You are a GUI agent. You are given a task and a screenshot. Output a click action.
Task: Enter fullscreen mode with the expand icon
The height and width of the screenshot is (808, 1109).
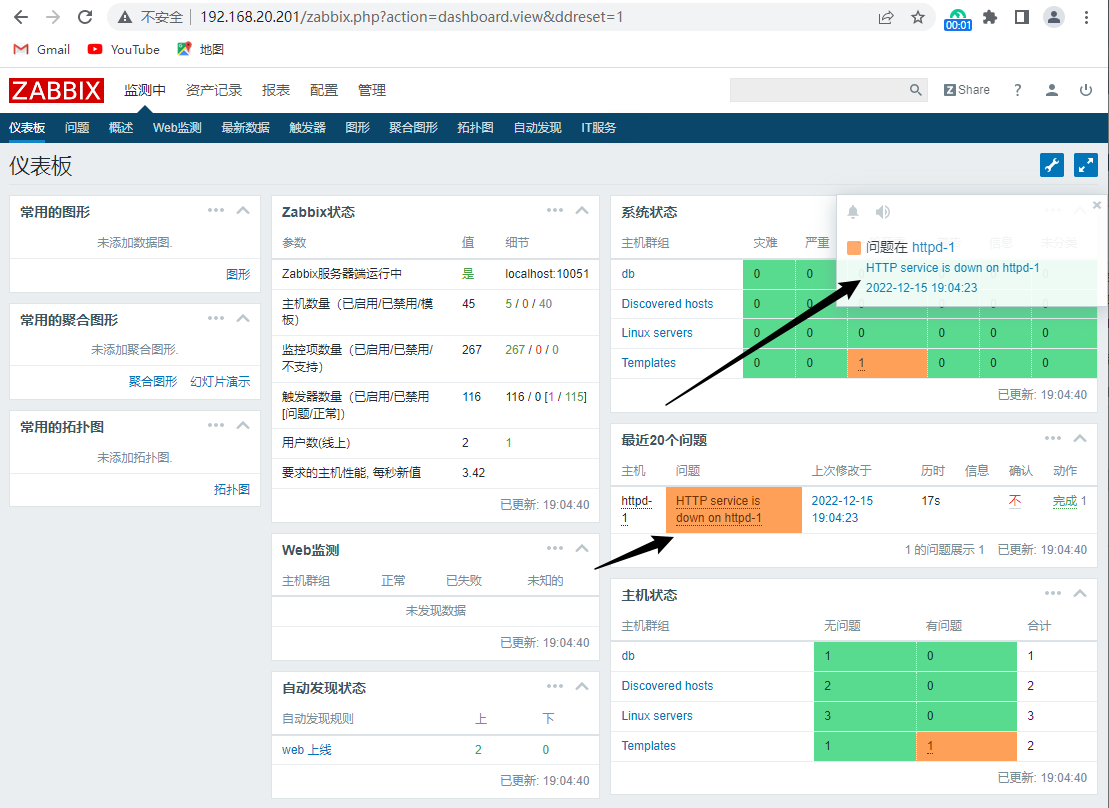(1085, 166)
